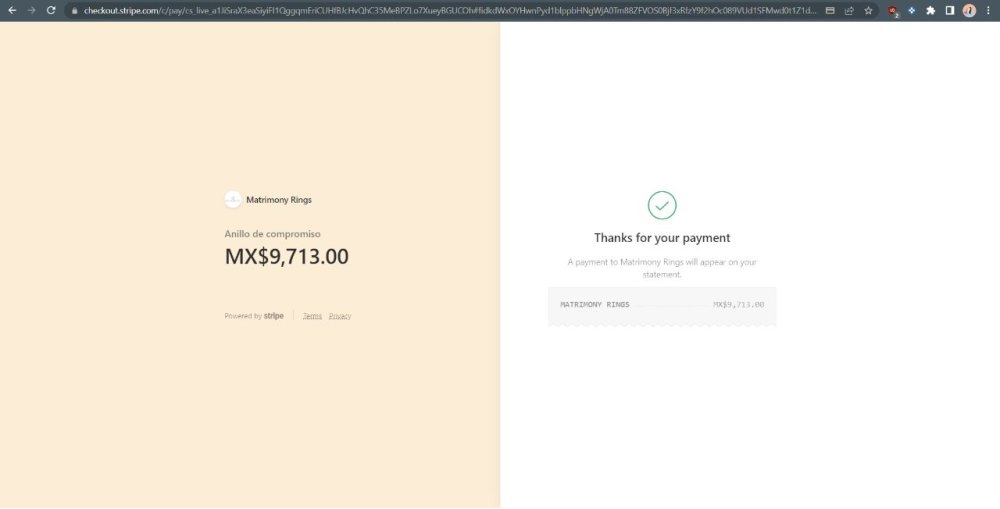Click the forward navigation arrow
The width and height of the screenshot is (1000, 509).
pyautogui.click(x=31, y=10)
